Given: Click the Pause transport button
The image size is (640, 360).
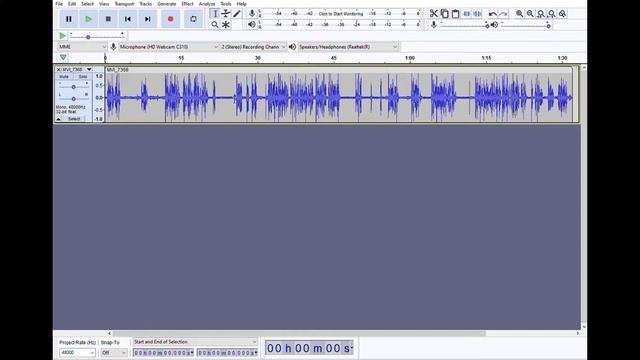Looking at the screenshot, I should pos(69,19).
